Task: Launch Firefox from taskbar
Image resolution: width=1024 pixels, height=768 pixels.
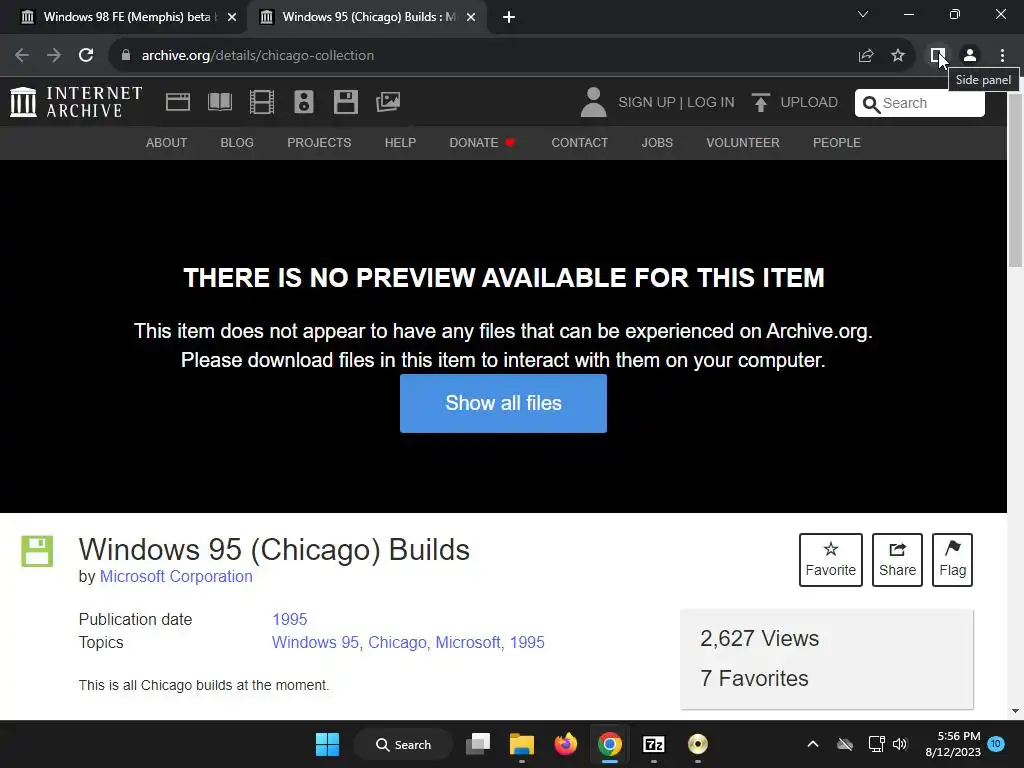Action: [566, 744]
